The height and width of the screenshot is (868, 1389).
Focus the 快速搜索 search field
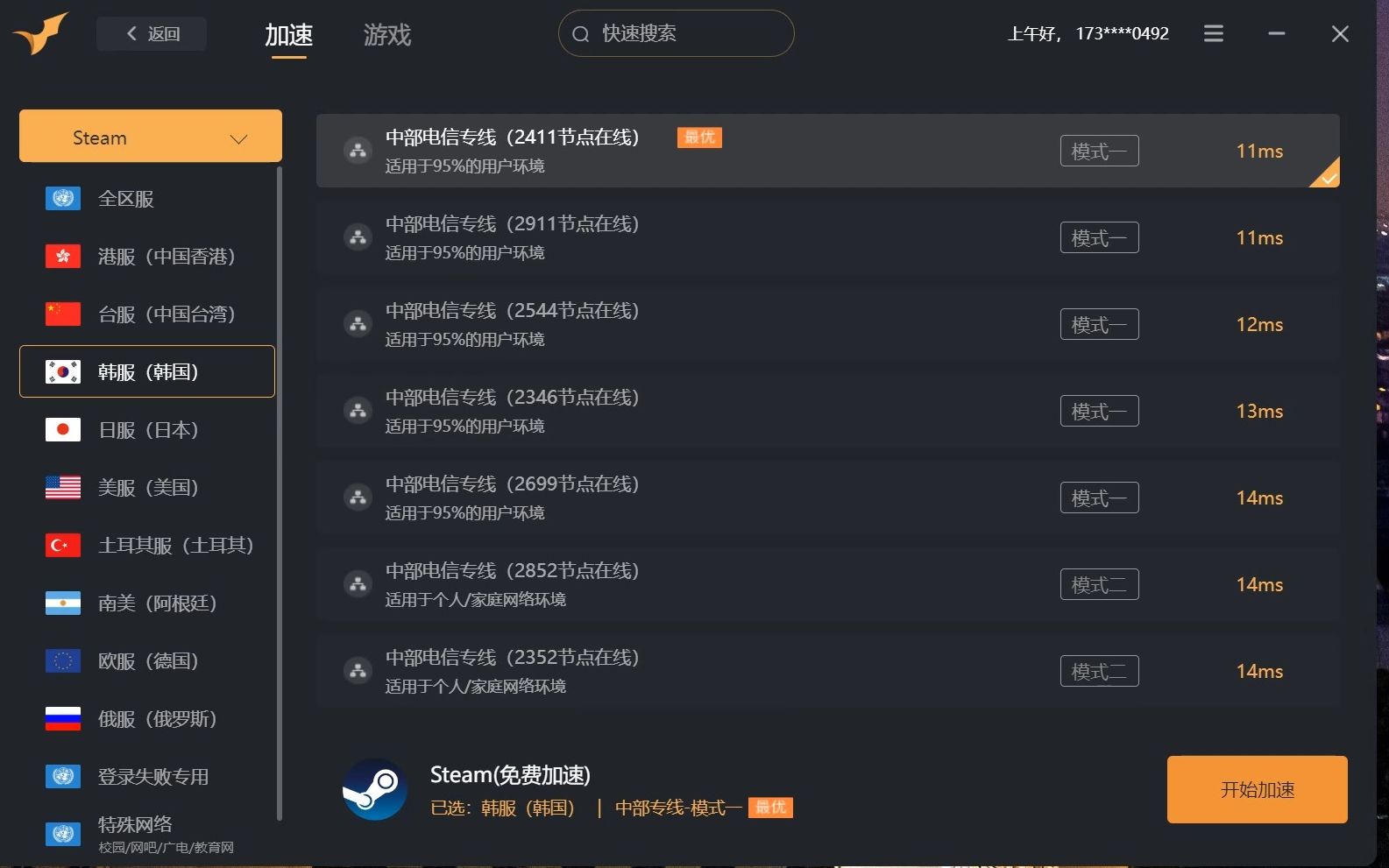676,33
